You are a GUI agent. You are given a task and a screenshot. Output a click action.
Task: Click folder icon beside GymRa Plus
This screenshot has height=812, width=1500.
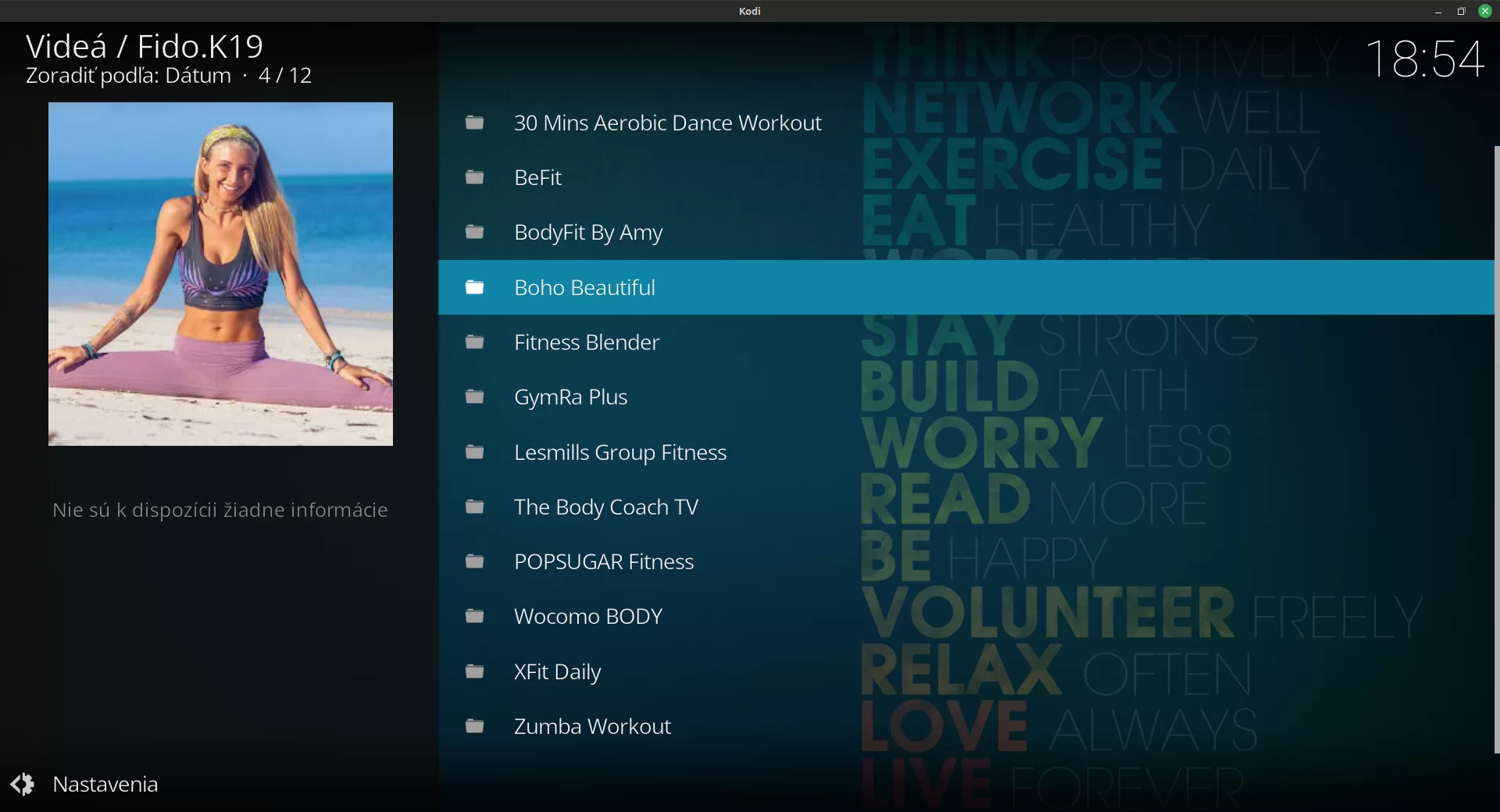click(x=474, y=397)
